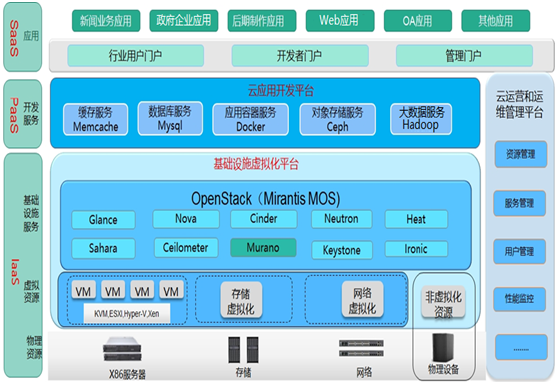The height and width of the screenshot is (384, 557).
Task: Select the 存储虚拟化 block
Action: [x=241, y=300]
